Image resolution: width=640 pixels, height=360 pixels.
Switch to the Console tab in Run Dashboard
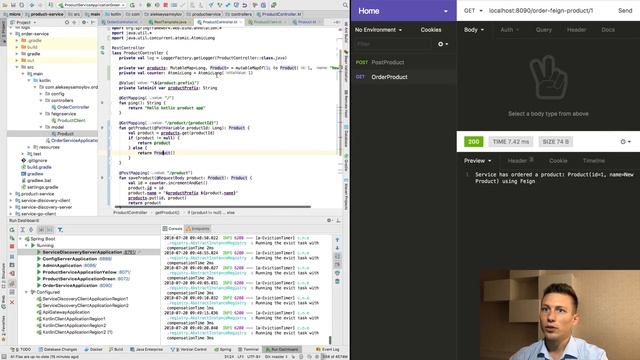(173, 229)
